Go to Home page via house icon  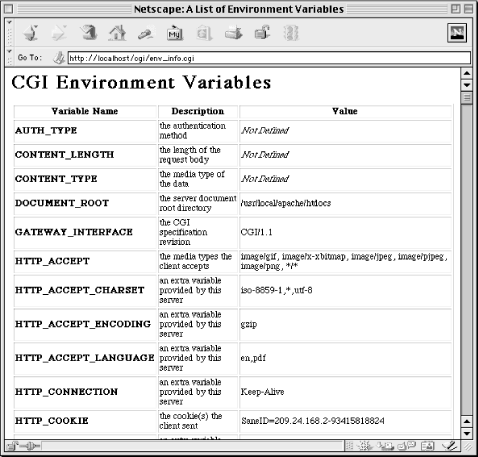pyautogui.click(x=117, y=33)
